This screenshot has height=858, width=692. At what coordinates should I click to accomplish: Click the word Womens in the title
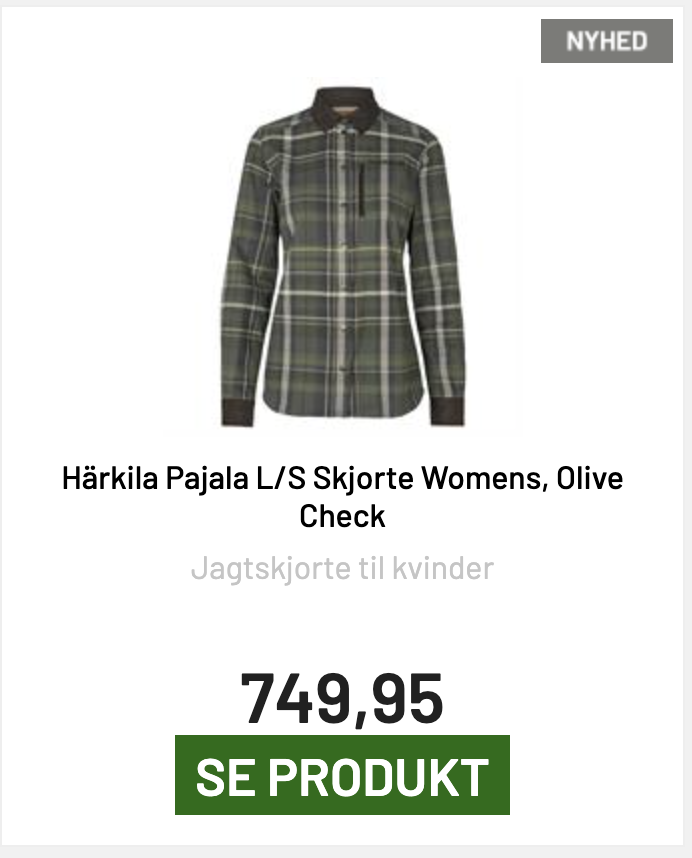[x=484, y=478]
